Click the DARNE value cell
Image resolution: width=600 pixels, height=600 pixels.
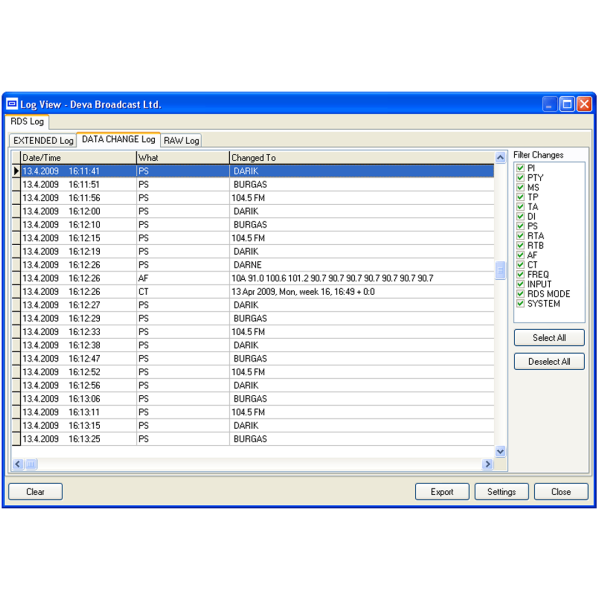pyautogui.click(x=362, y=265)
